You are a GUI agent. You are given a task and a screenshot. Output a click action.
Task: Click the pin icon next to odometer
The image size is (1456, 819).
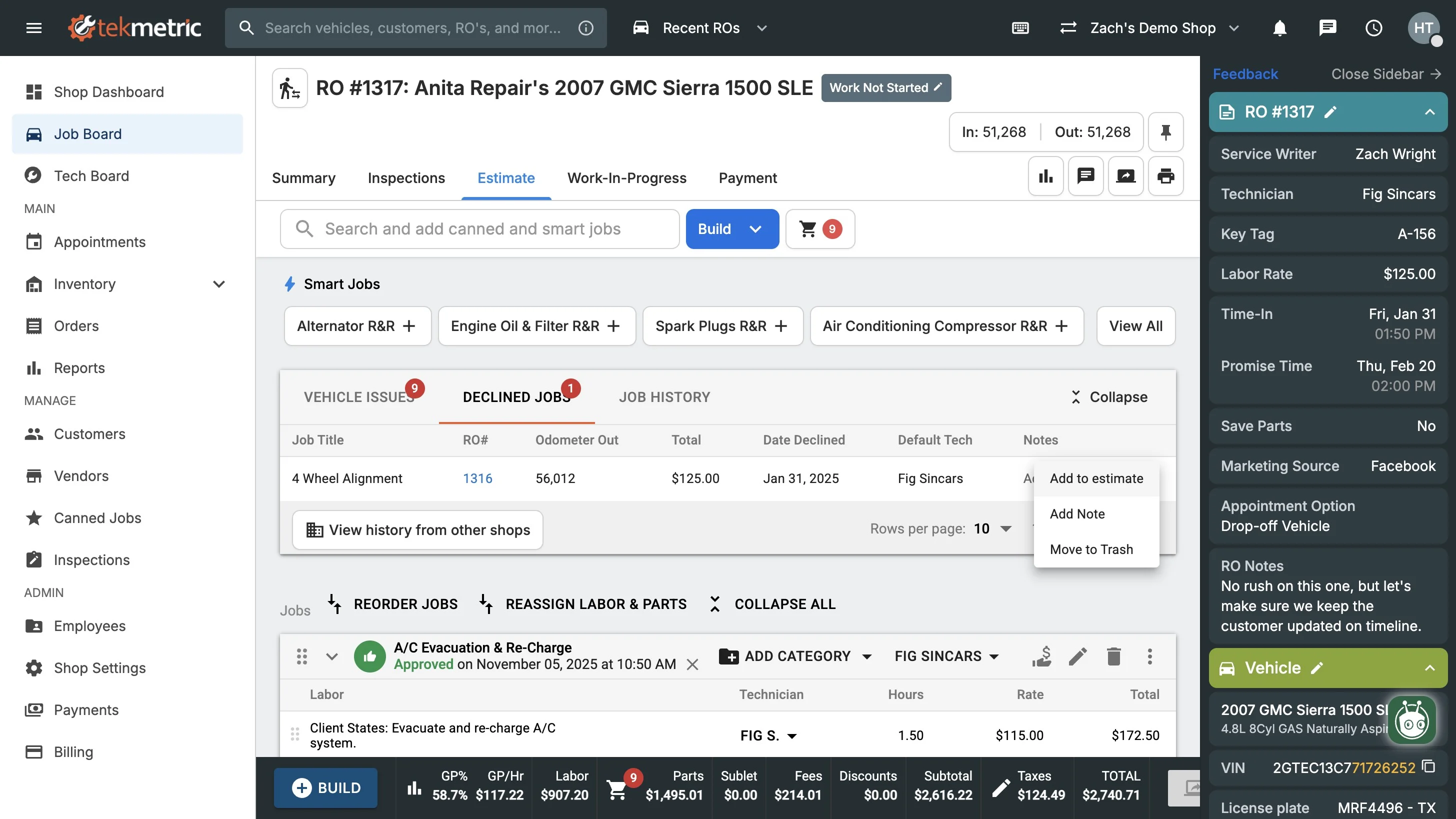[x=1165, y=132]
